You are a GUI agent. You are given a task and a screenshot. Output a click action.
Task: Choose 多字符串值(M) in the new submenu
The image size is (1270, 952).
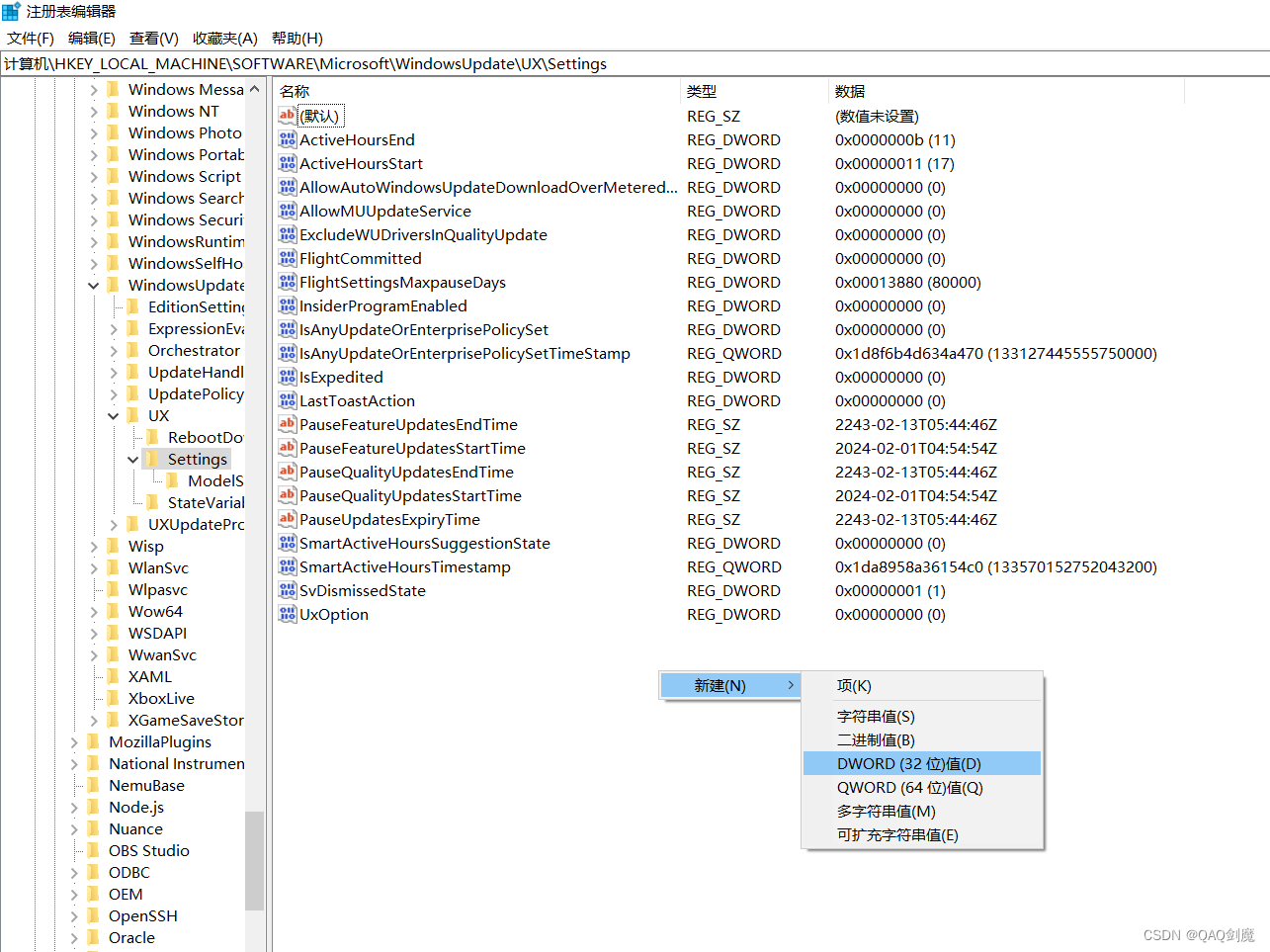click(922, 811)
